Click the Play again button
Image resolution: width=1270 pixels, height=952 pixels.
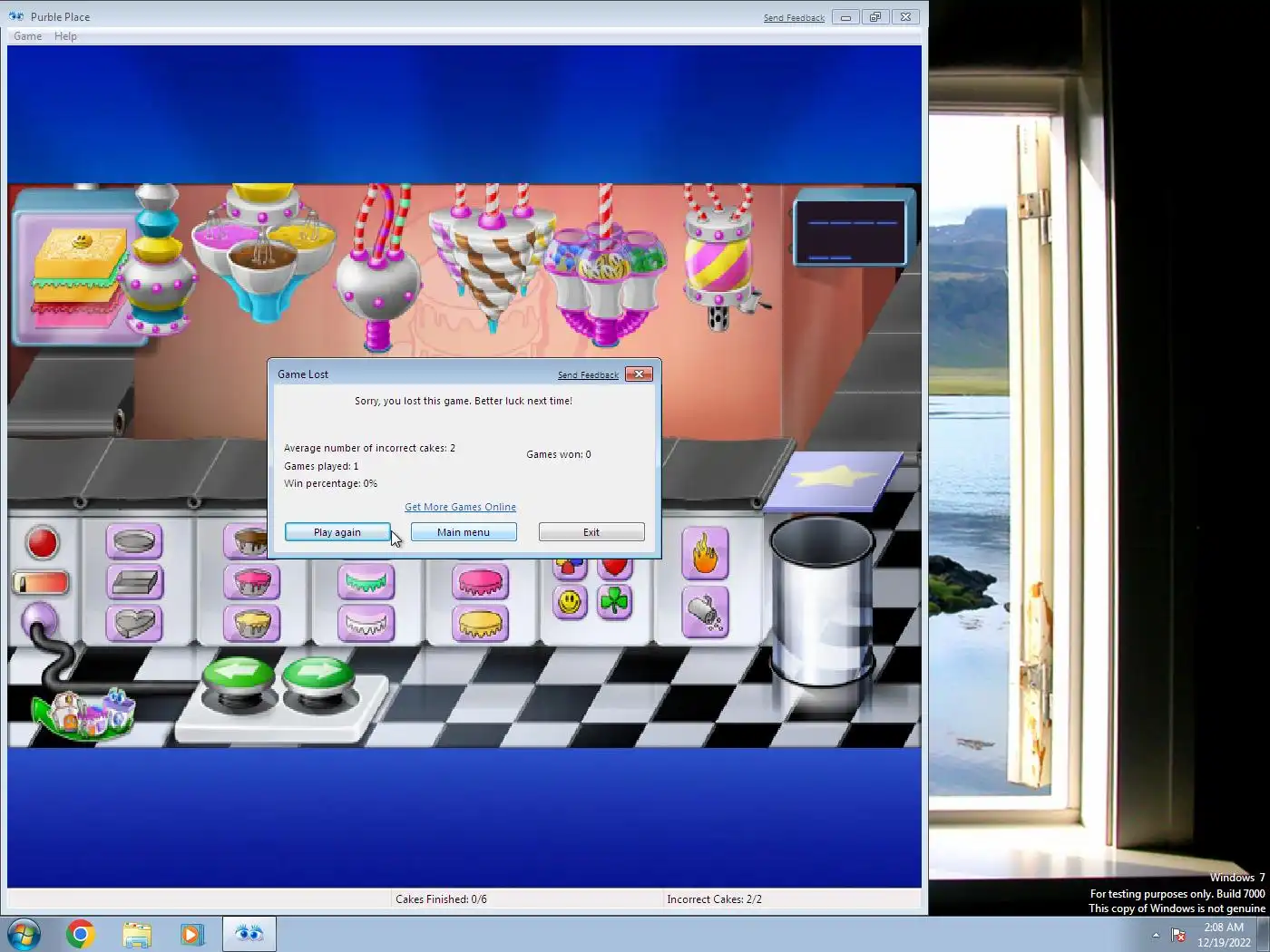(337, 532)
